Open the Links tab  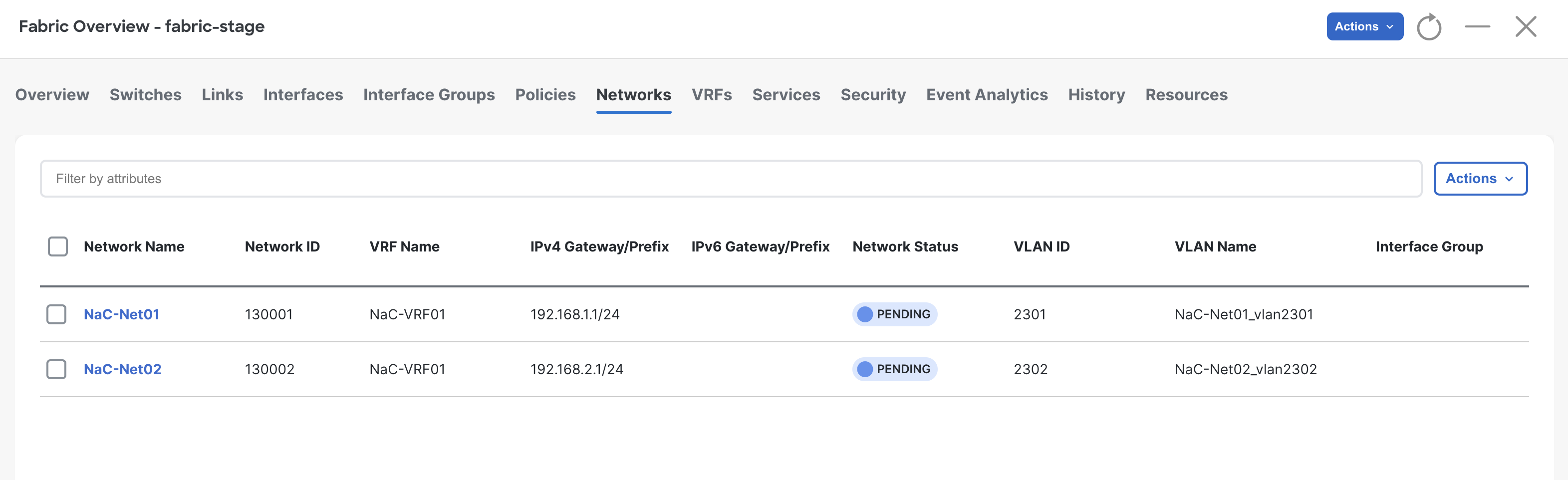point(222,95)
